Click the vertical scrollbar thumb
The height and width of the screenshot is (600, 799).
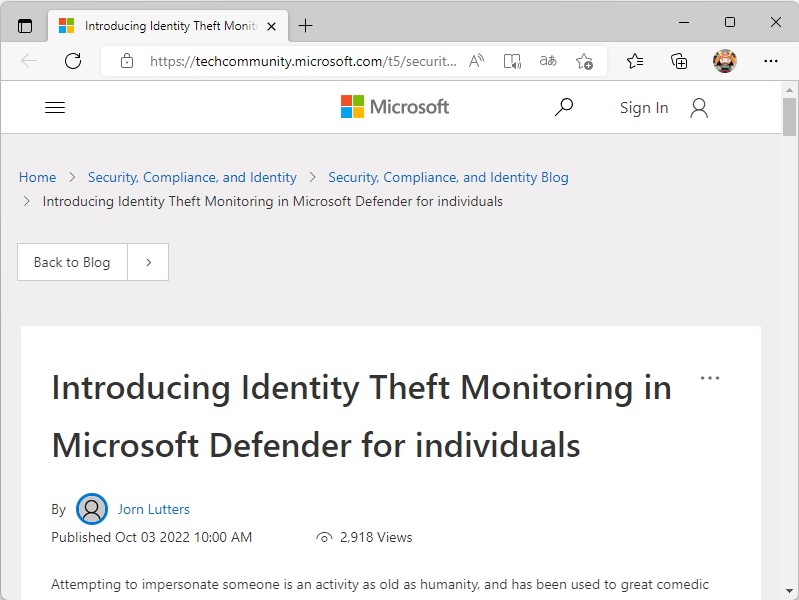(x=789, y=117)
